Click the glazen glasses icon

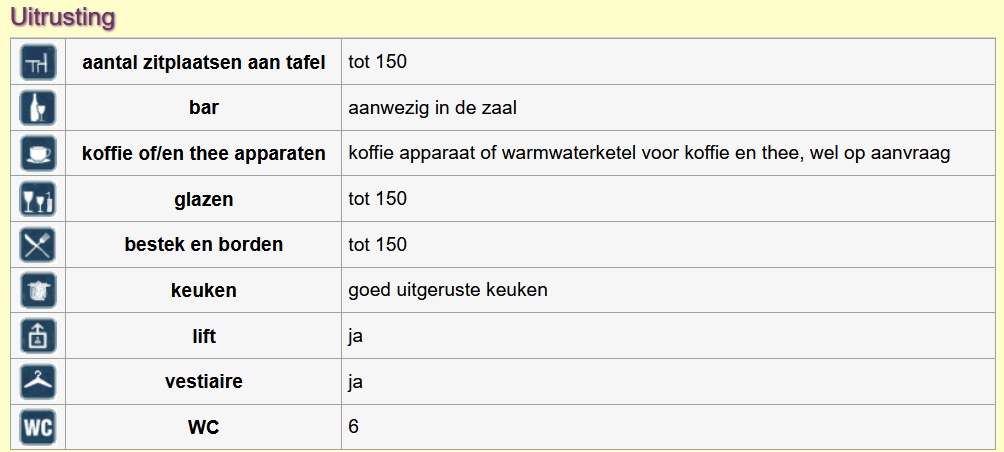point(38,199)
